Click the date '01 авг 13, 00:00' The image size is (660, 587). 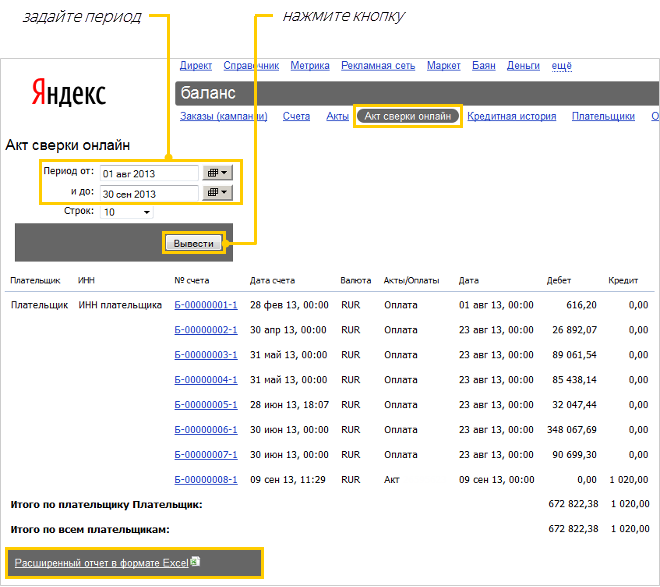496,305
